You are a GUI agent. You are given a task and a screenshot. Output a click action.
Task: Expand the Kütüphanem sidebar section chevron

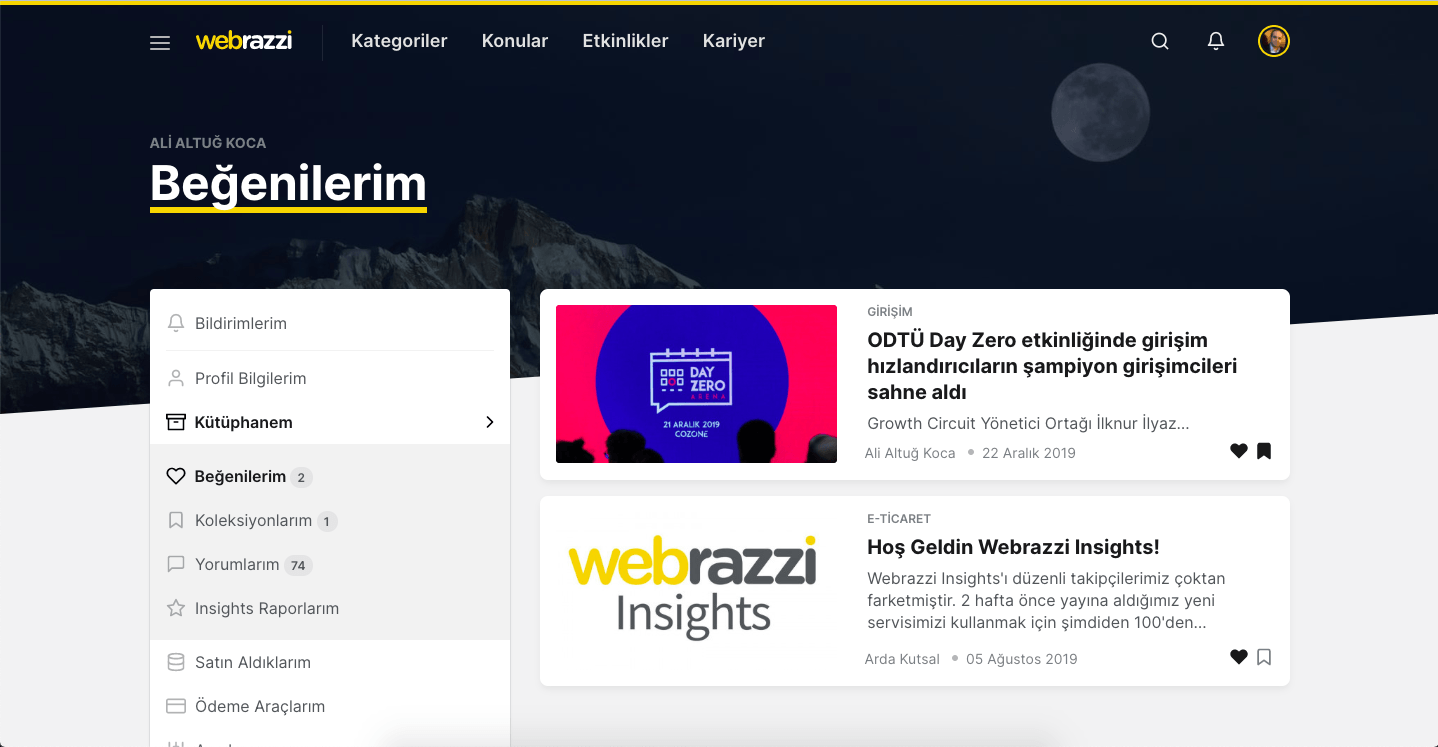pyautogui.click(x=490, y=422)
